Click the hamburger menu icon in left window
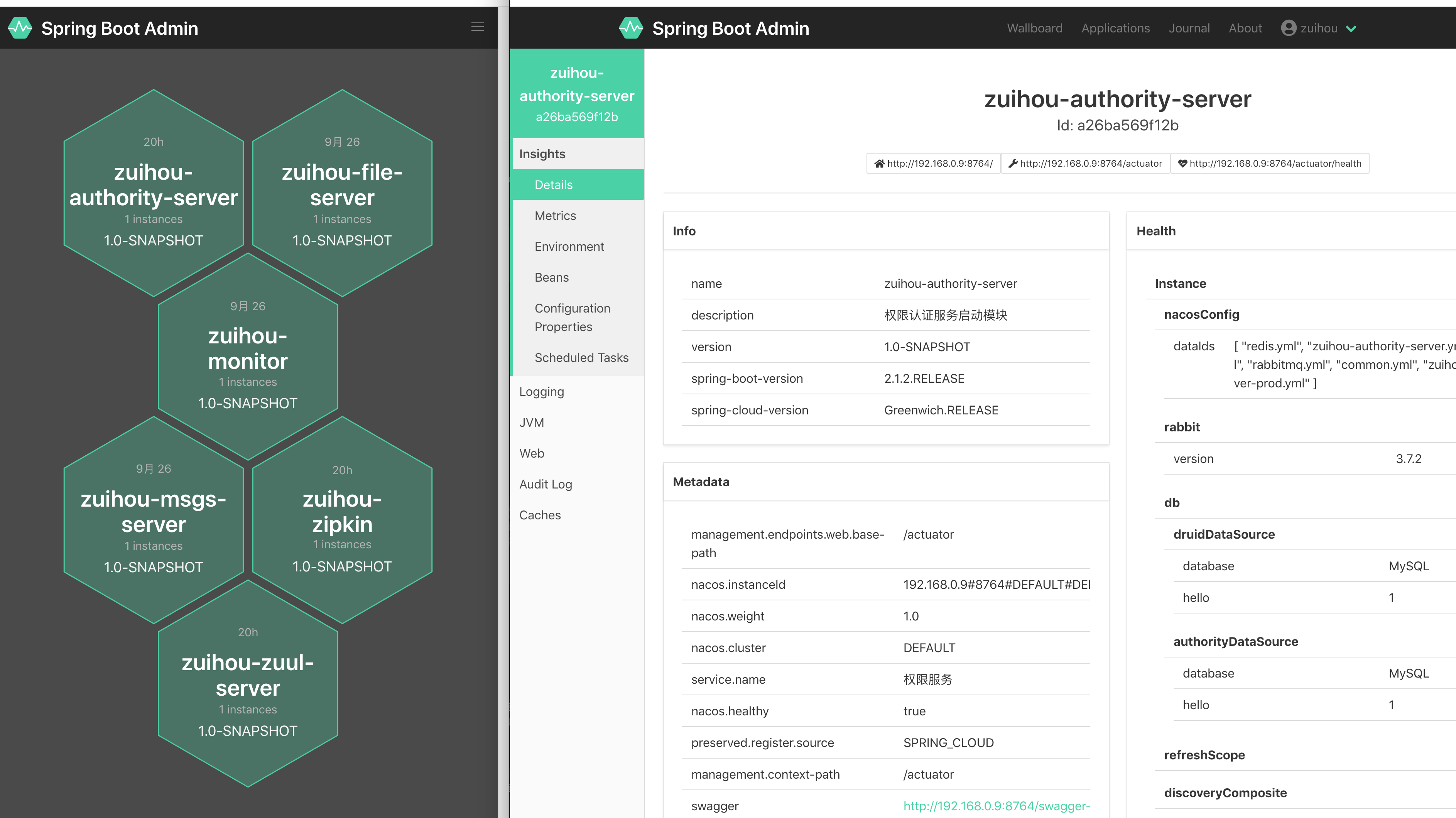The height and width of the screenshot is (818, 1456). (x=478, y=27)
